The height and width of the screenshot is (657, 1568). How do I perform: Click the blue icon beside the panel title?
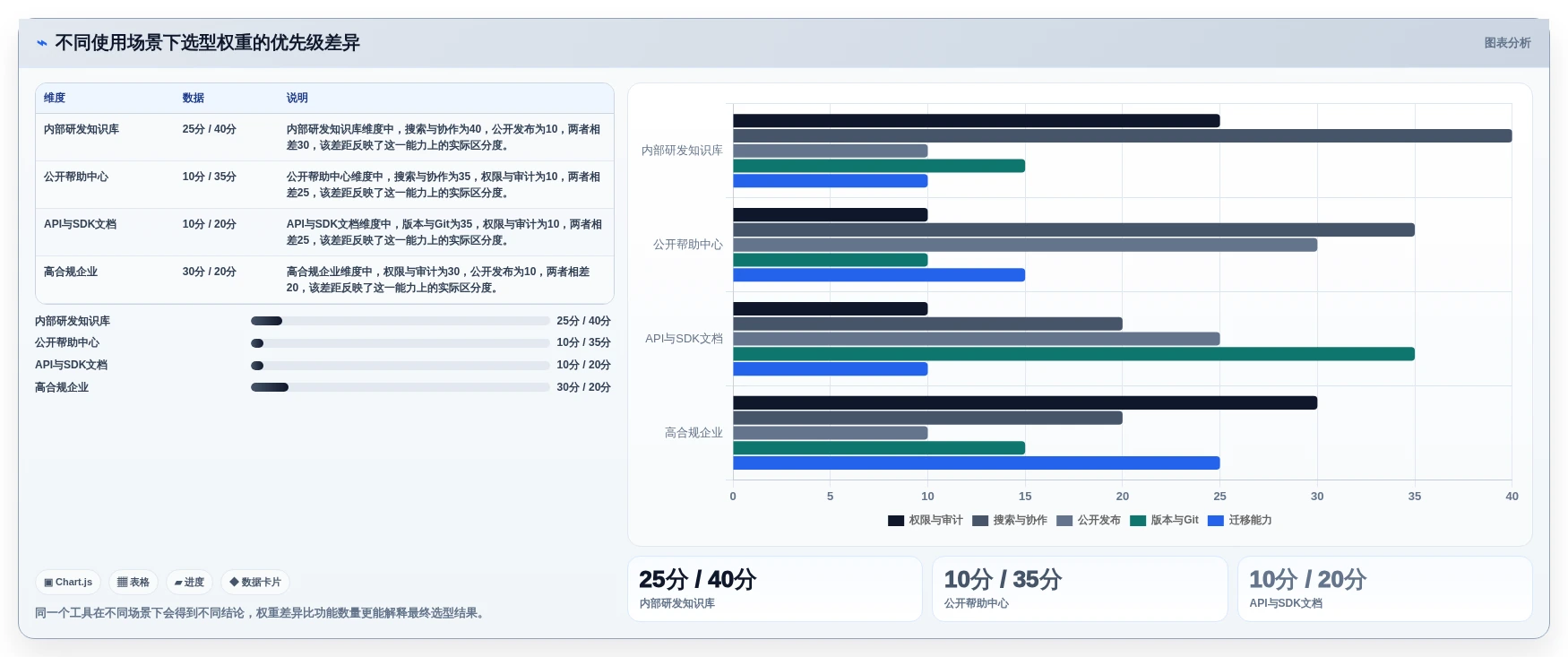pos(41,43)
